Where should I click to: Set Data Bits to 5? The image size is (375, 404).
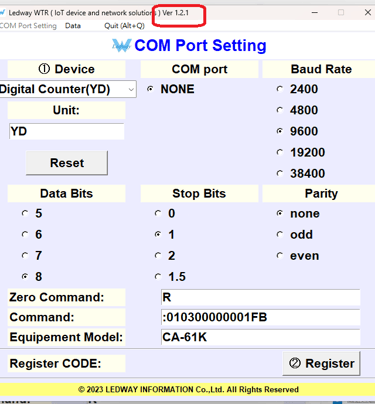coord(25,213)
